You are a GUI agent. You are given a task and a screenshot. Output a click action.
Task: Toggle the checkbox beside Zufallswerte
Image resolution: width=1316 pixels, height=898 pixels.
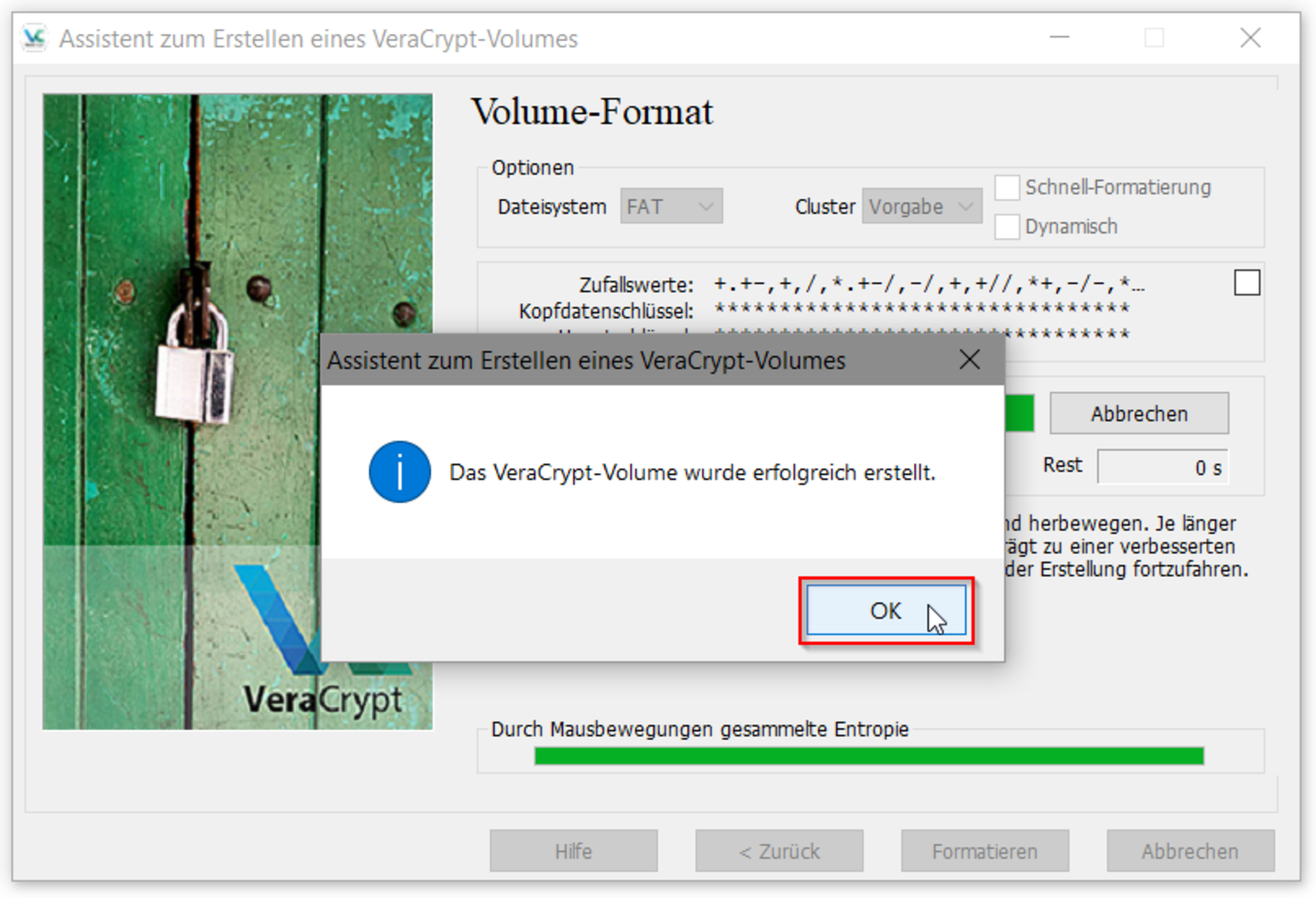1247,282
